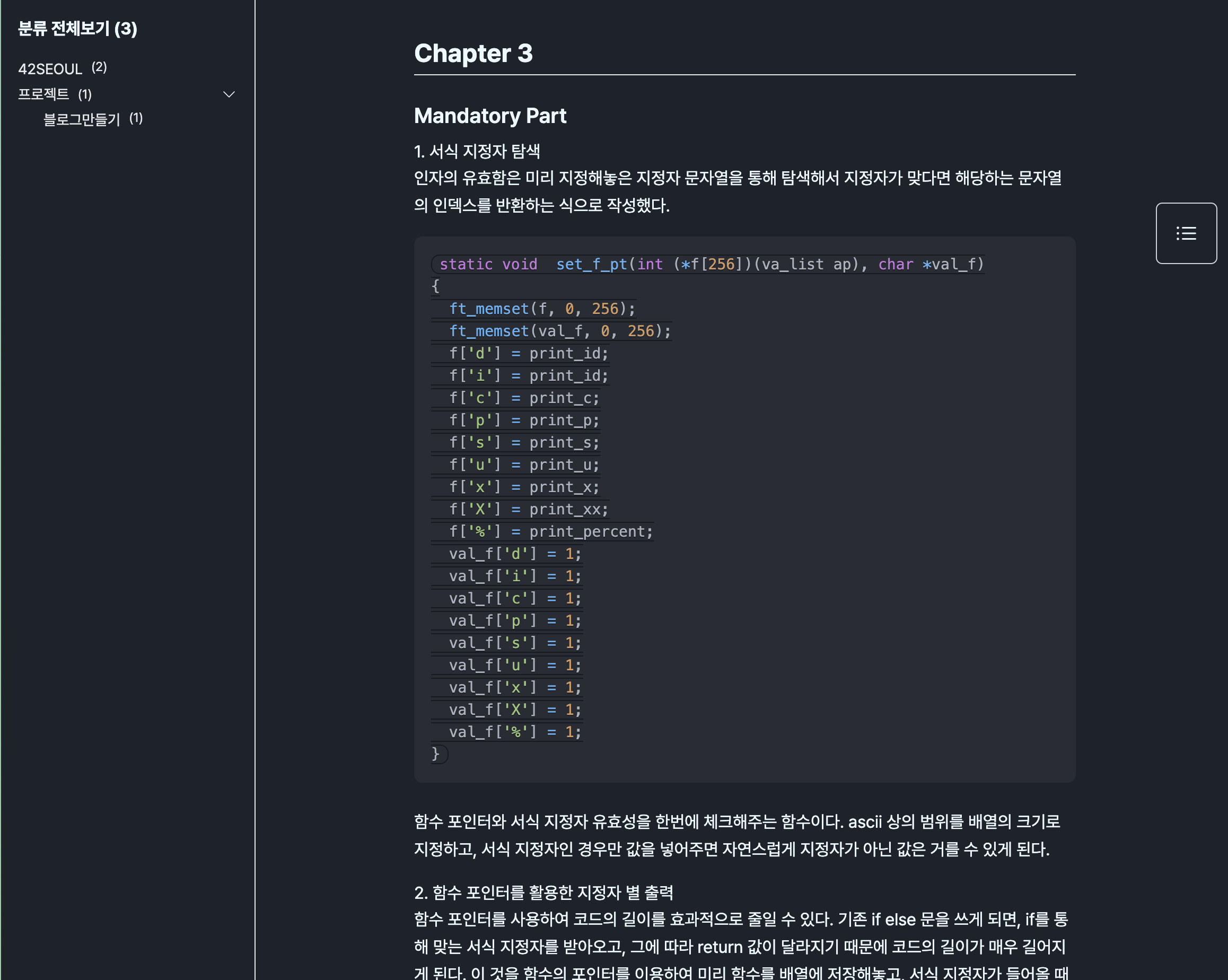Viewport: 1228px width, 980px height.
Task: Click the Chapter 3 heading
Action: click(x=473, y=54)
